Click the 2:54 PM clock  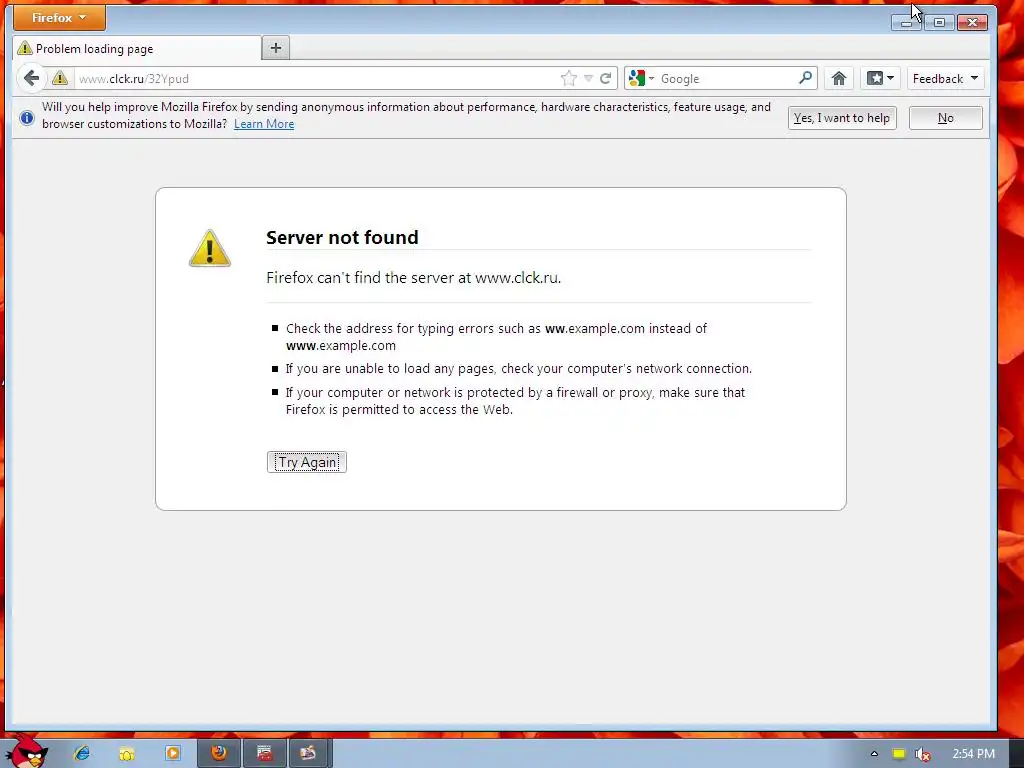(974, 754)
